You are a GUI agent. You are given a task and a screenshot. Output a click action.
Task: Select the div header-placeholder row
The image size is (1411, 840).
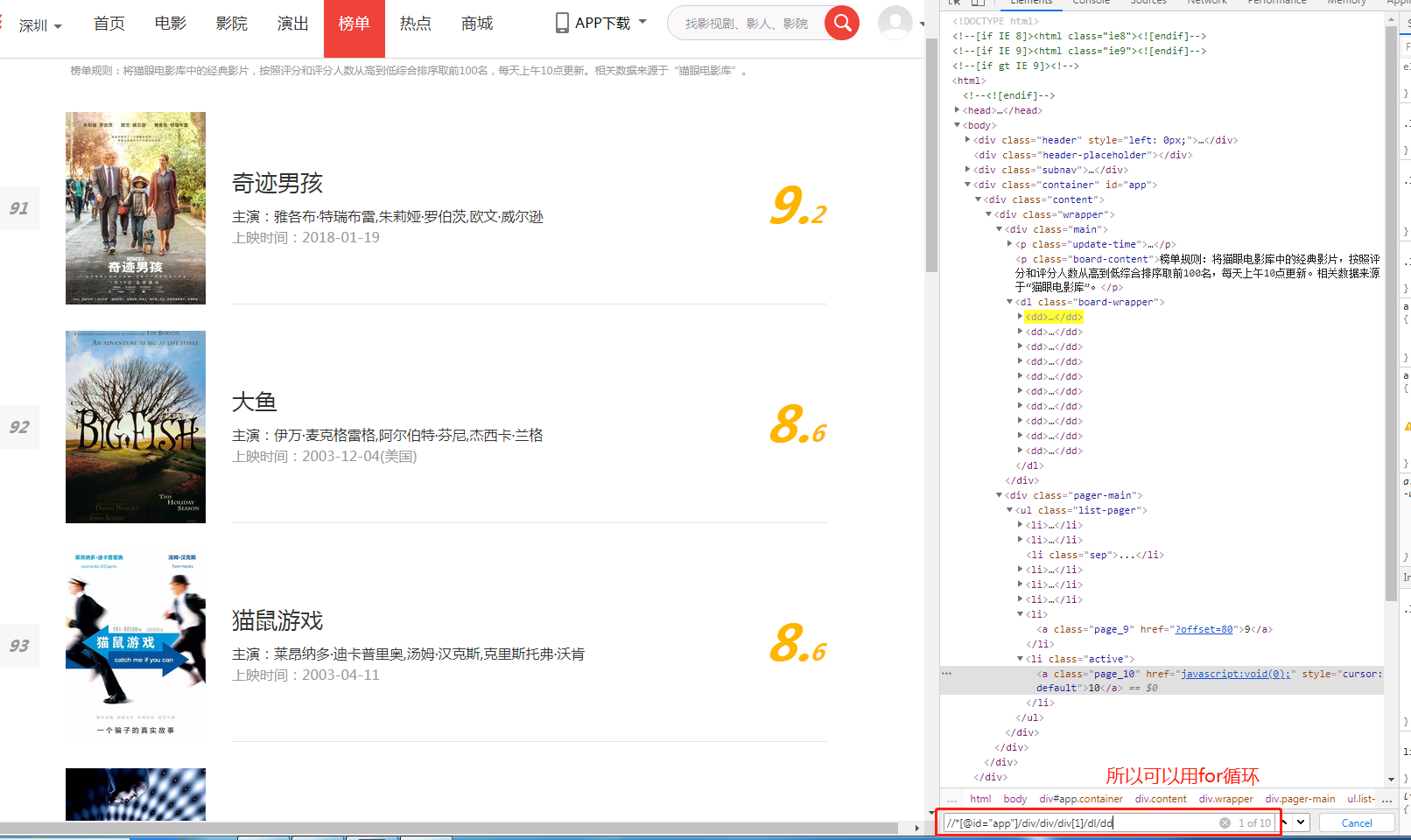tap(1083, 155)
